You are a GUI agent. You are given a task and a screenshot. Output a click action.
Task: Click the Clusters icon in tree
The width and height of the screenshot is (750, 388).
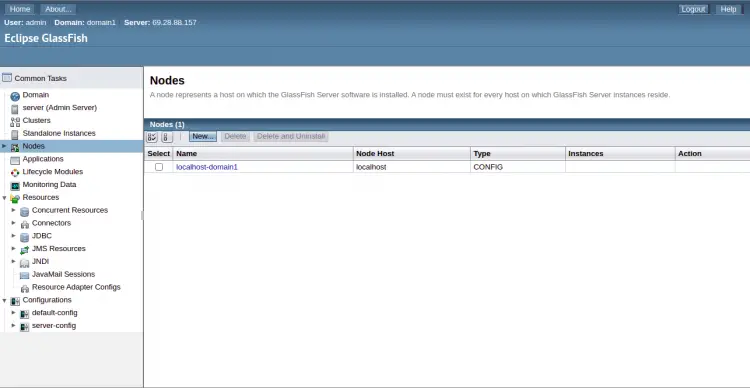[15, 122]
